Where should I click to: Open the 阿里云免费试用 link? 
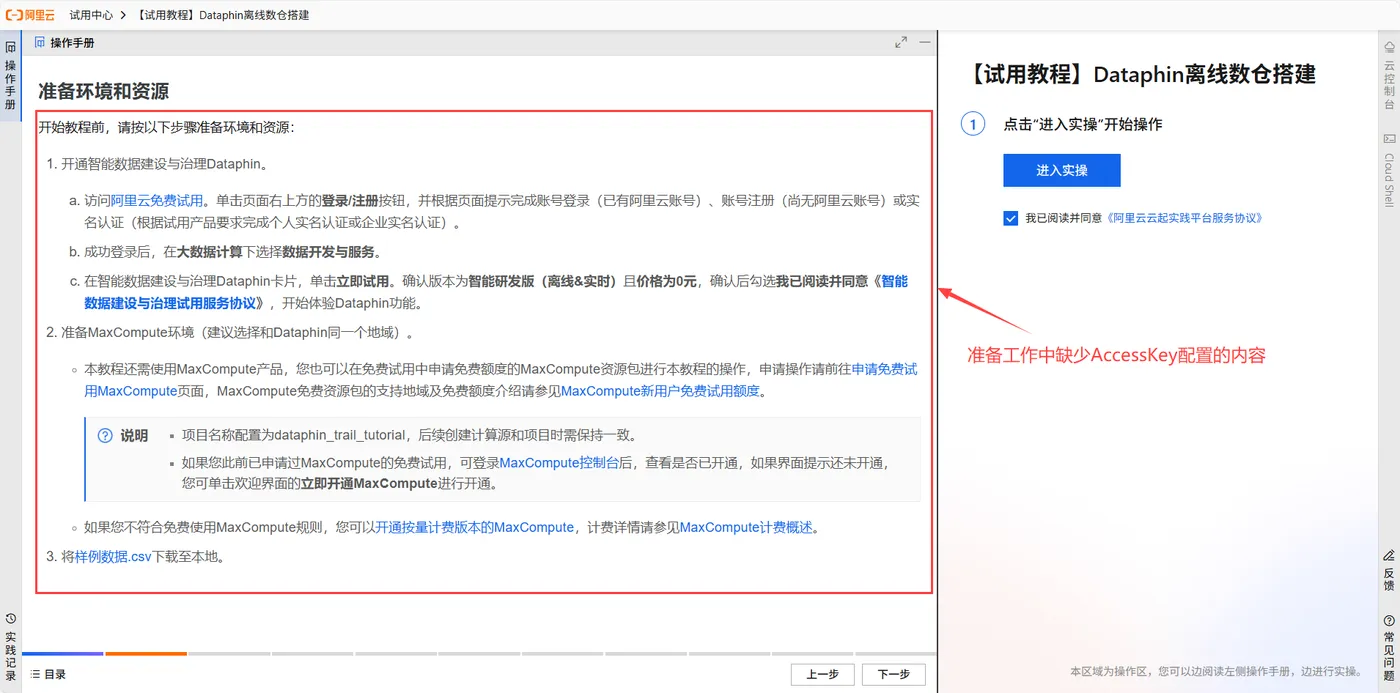point(157,200)
